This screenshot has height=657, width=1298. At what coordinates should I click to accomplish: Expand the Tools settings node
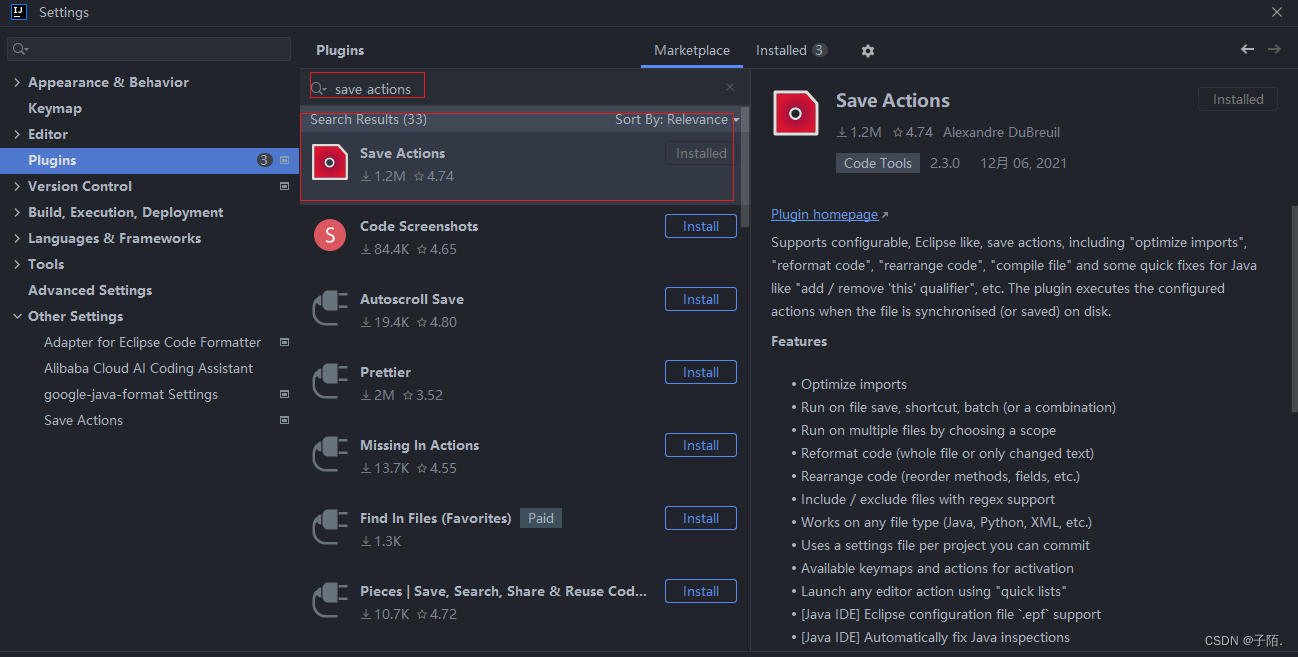(17, 264)
